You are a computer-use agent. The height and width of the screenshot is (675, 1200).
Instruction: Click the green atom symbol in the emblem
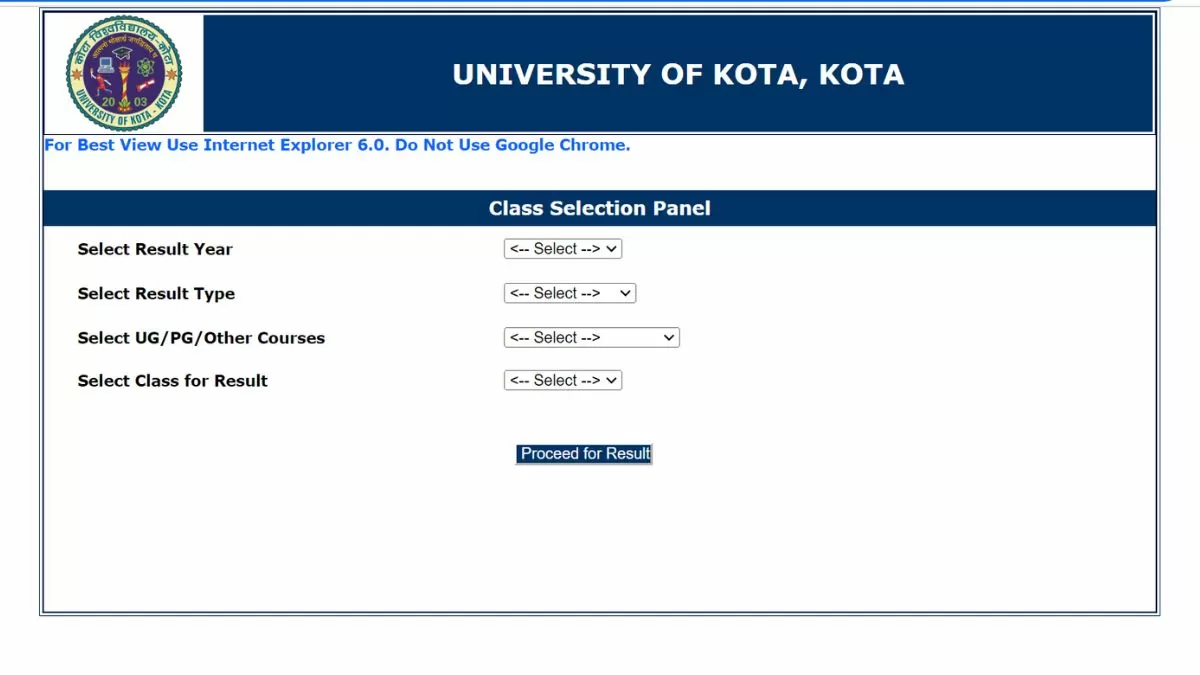146,67
